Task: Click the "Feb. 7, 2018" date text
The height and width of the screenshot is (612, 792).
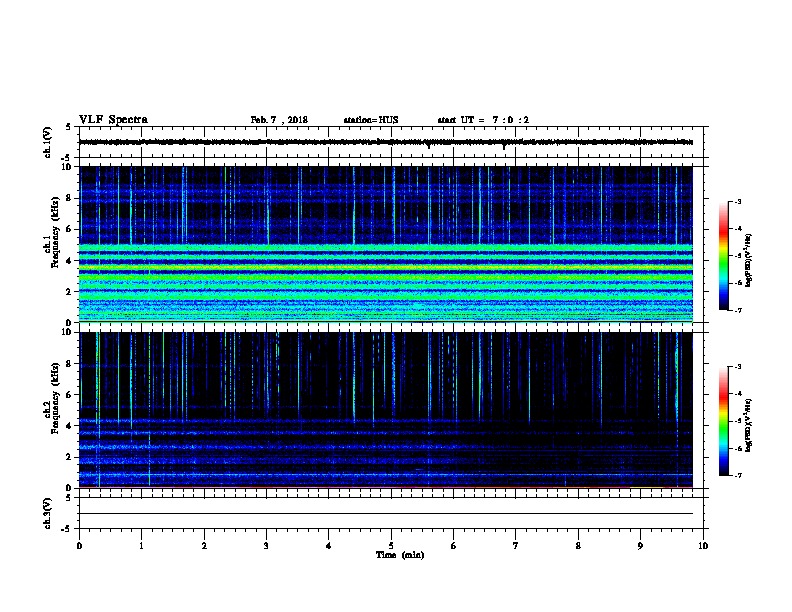Action: pyautogui.click(x=279, y=120)
